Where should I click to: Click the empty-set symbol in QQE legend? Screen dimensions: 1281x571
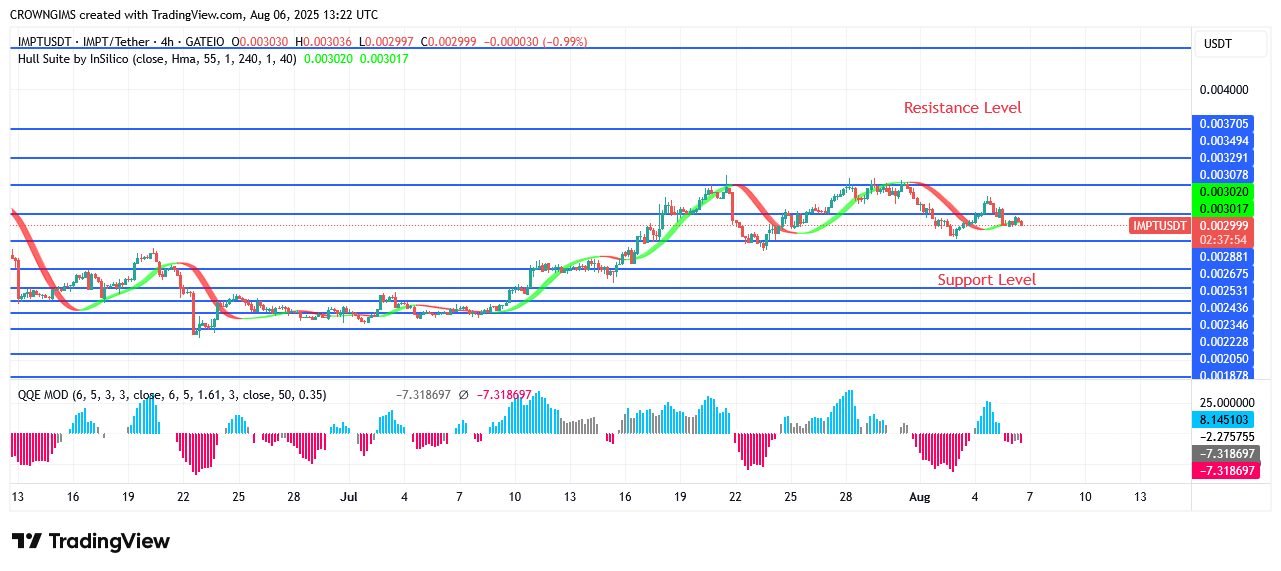pos(463,395)
